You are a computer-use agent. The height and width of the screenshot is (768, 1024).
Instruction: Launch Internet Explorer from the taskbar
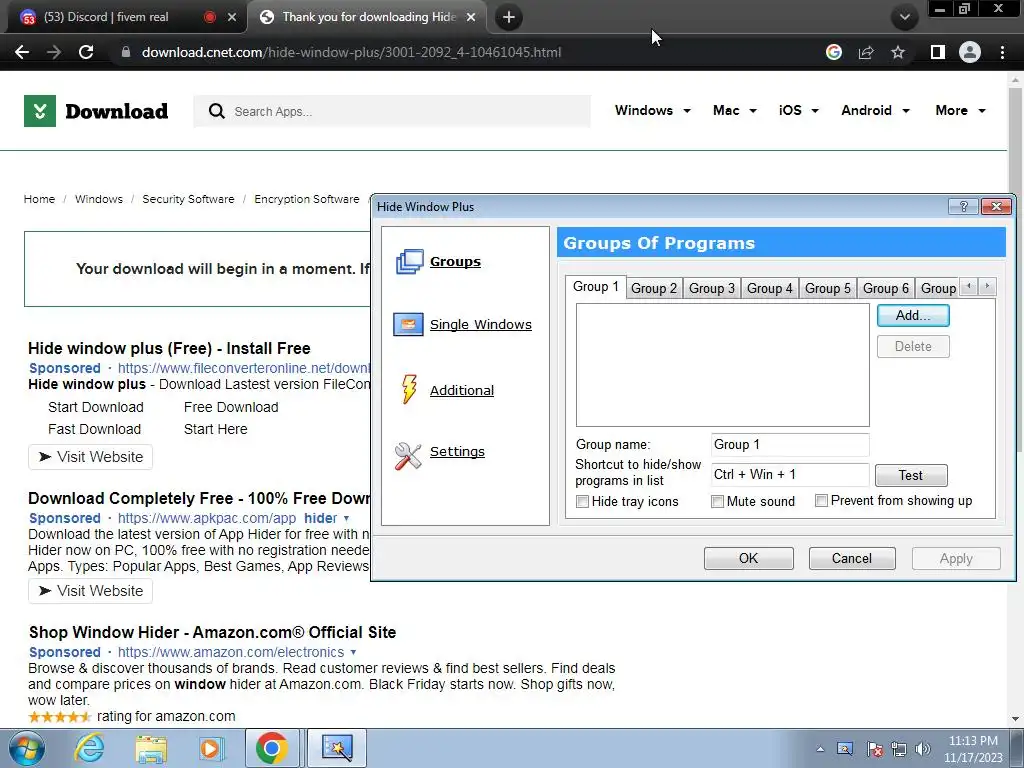(89, 748)
